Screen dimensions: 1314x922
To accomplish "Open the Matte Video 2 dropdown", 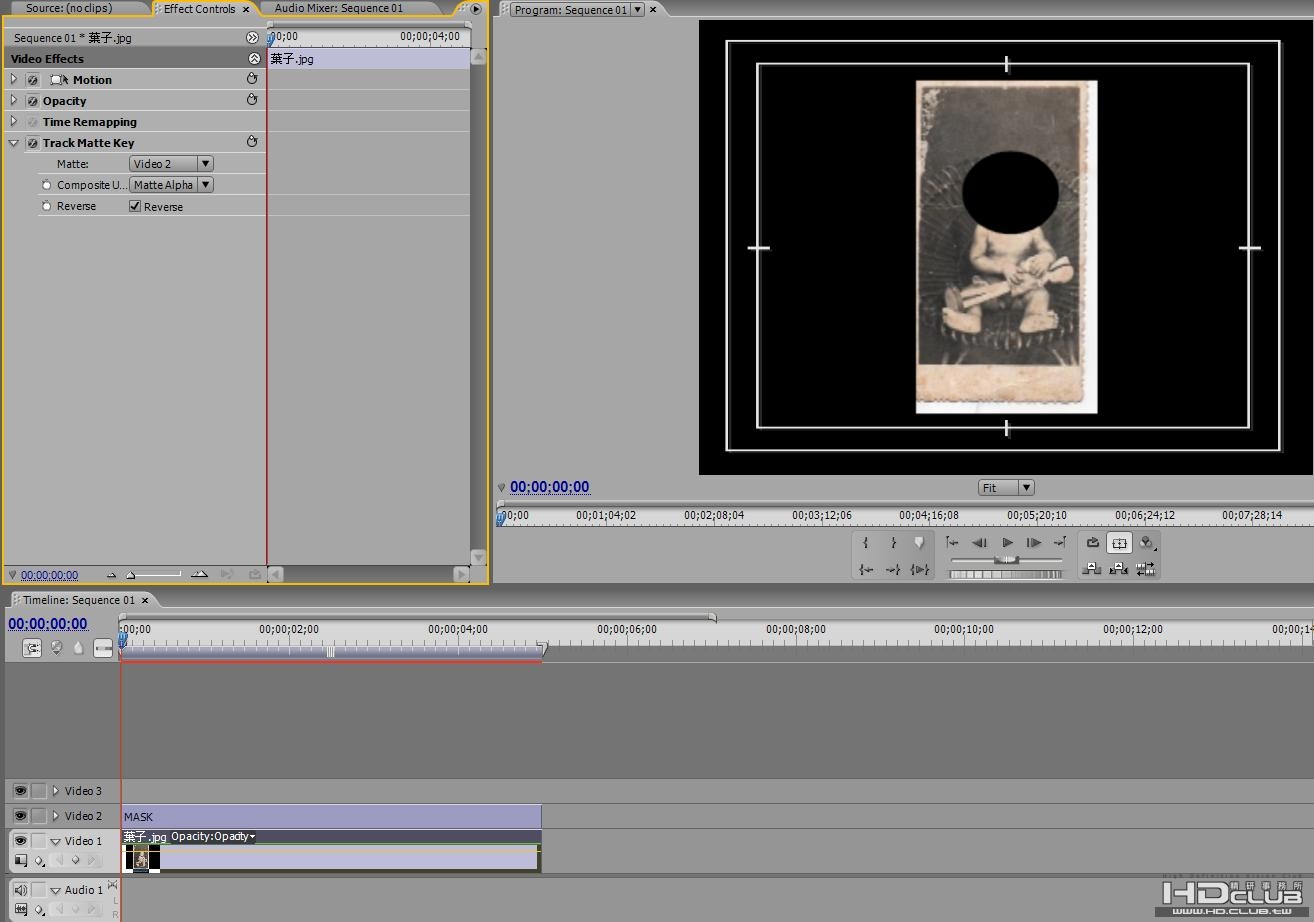I will (x=171, y=164).
